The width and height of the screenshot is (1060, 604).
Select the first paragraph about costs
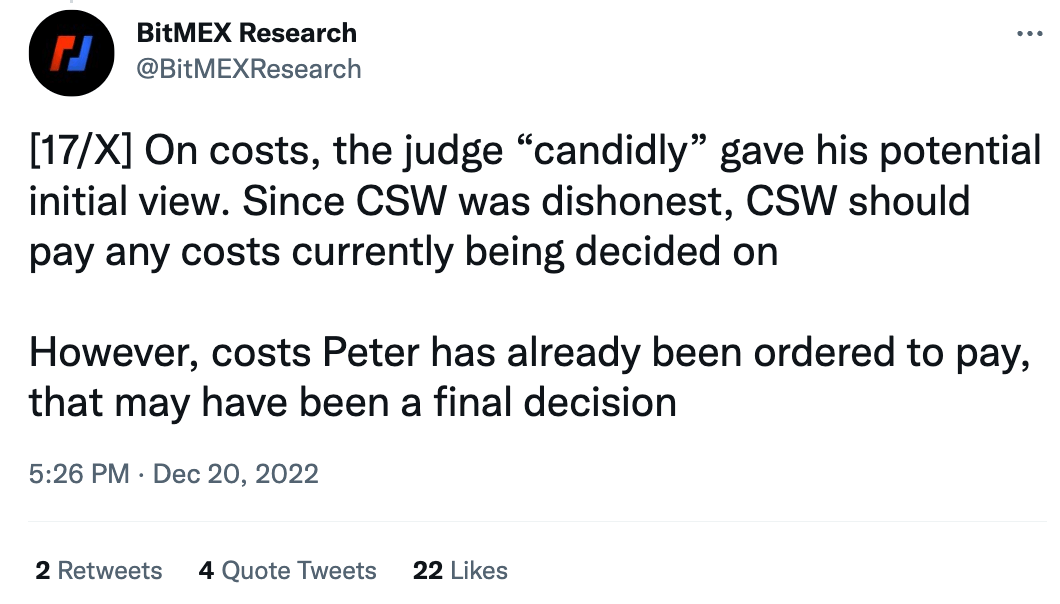[534, 201]
